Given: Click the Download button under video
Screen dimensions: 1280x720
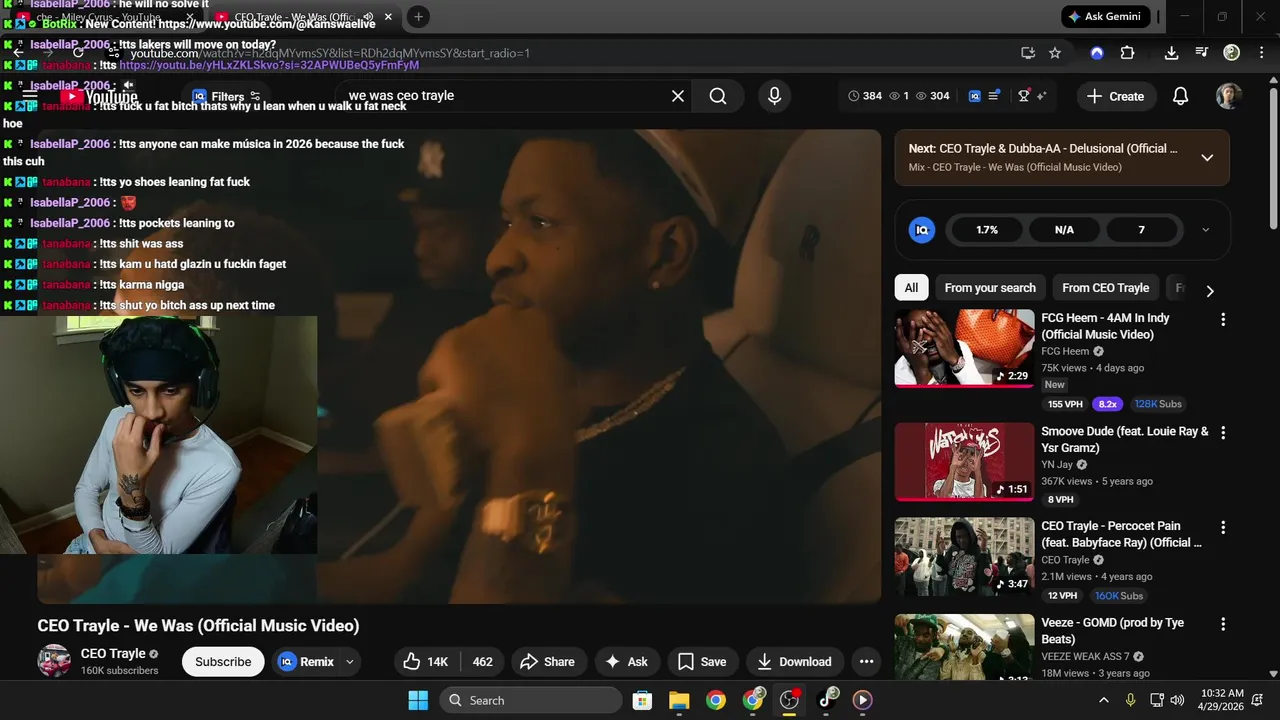Looking at the screenshot, I should pyautogui.click(x=795, y=661).
